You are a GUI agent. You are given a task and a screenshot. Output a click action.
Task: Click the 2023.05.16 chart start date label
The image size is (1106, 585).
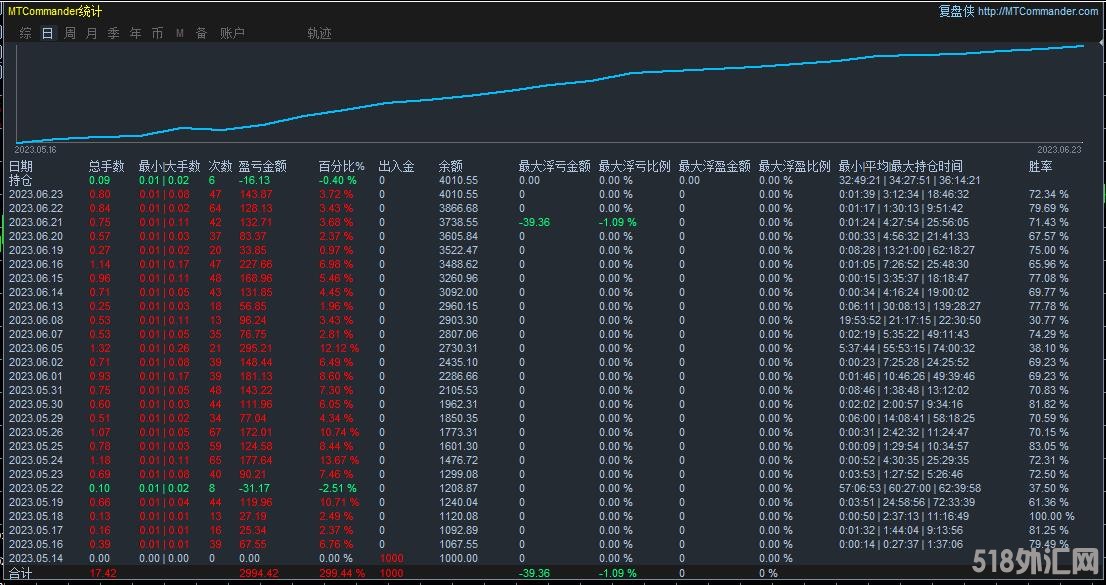coord(35,149)
